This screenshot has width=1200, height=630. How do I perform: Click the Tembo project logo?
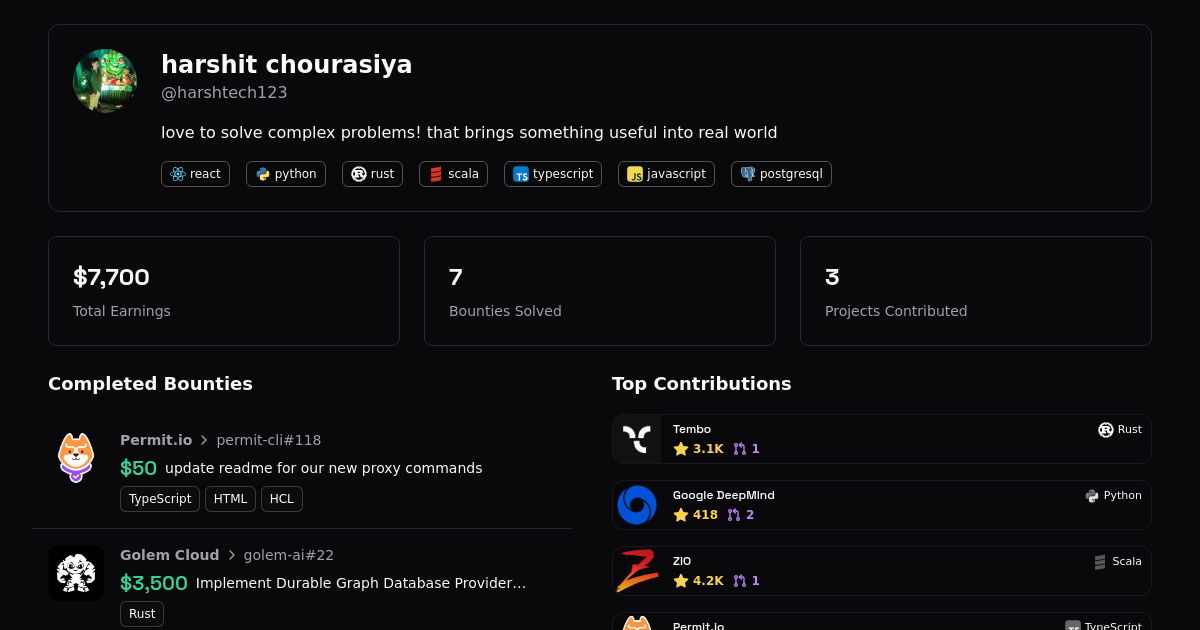coord(637,439)
